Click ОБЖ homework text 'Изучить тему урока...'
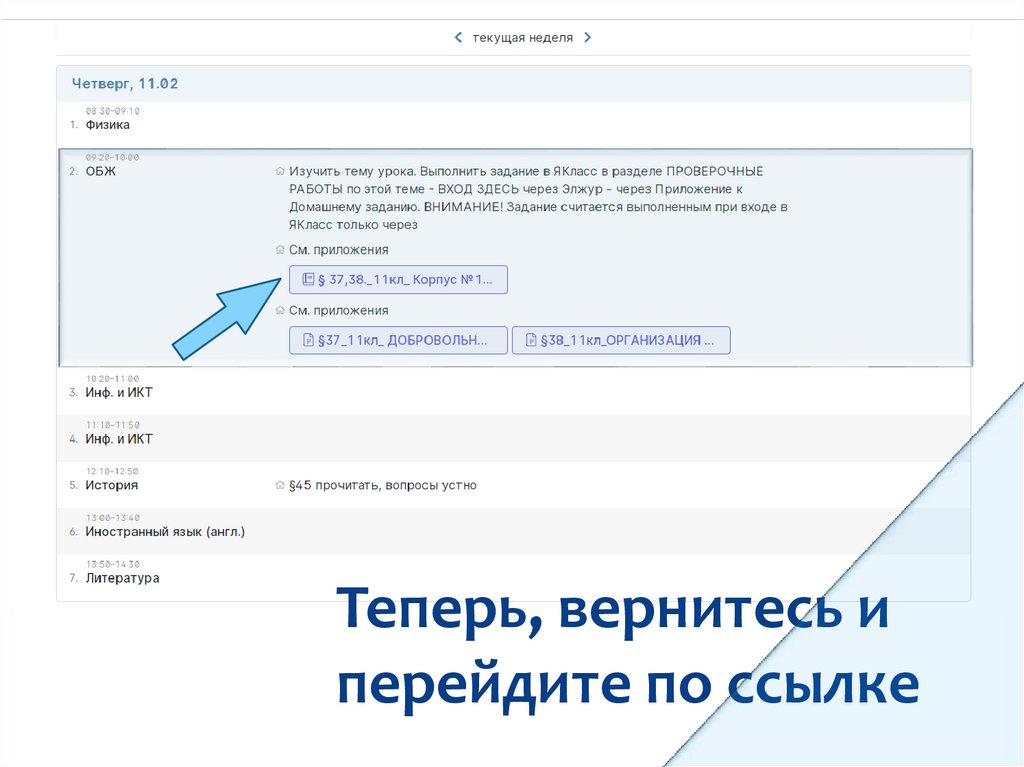This screenshot has height=767, width=1024. coord(538,198)
